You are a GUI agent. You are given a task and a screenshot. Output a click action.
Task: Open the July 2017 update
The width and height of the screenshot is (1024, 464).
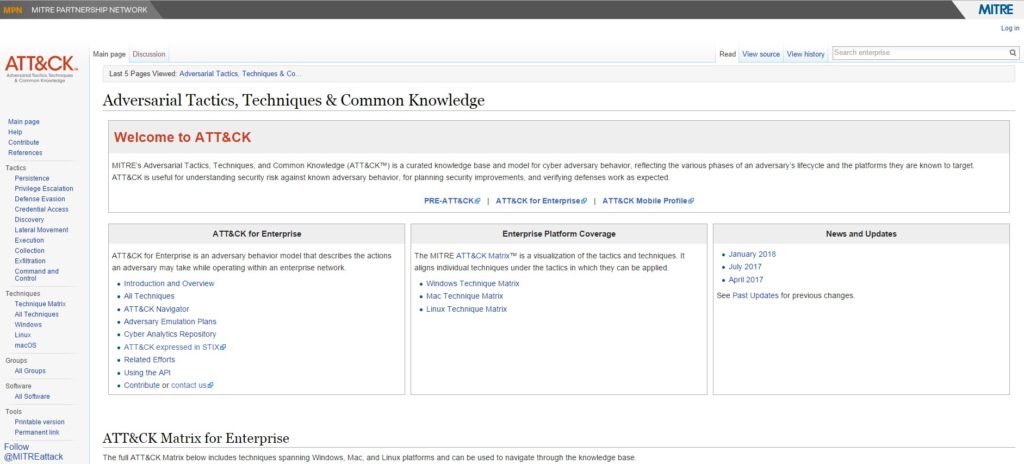click(x=745, y=267)
